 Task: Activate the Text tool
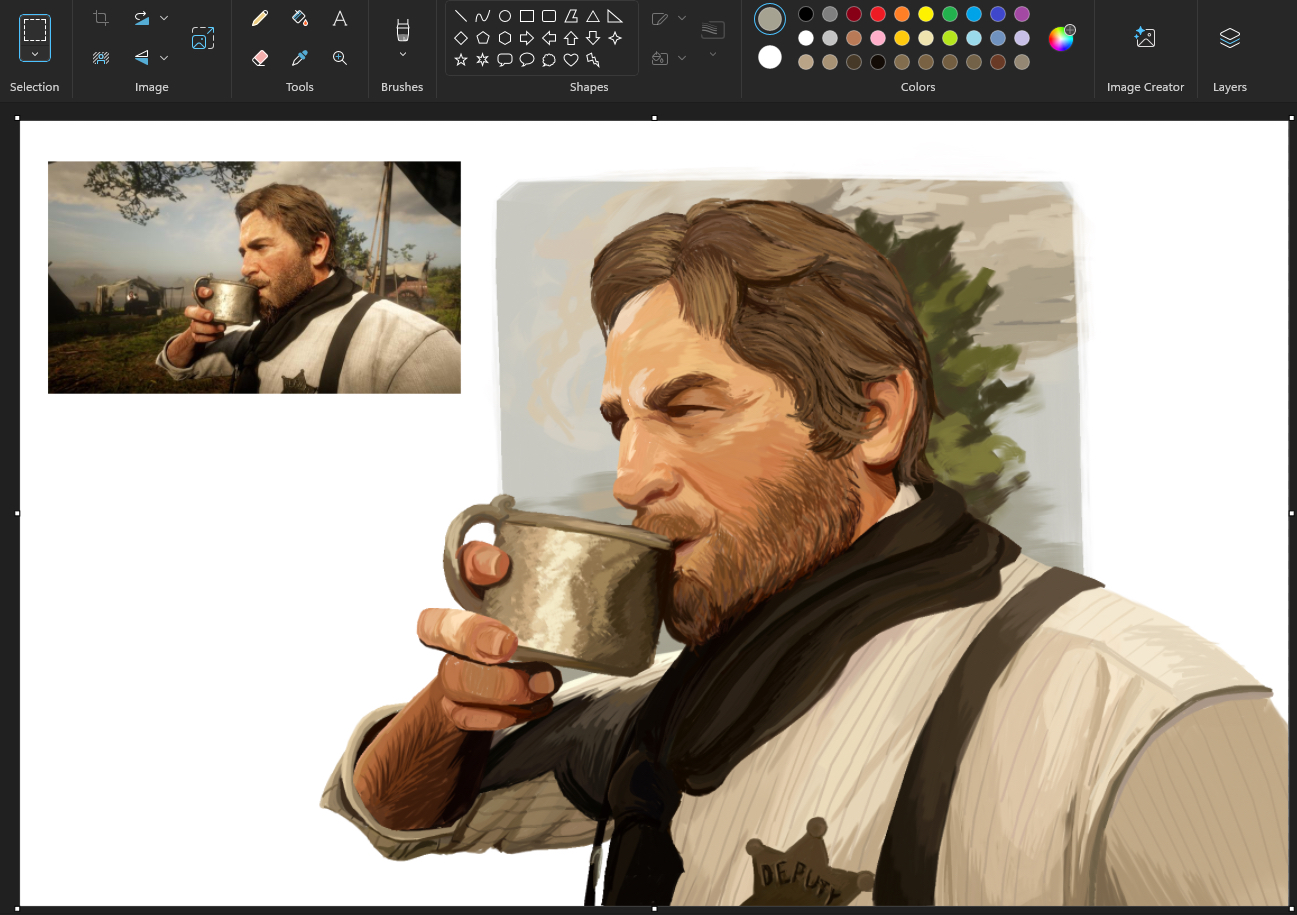pos(340,18)
